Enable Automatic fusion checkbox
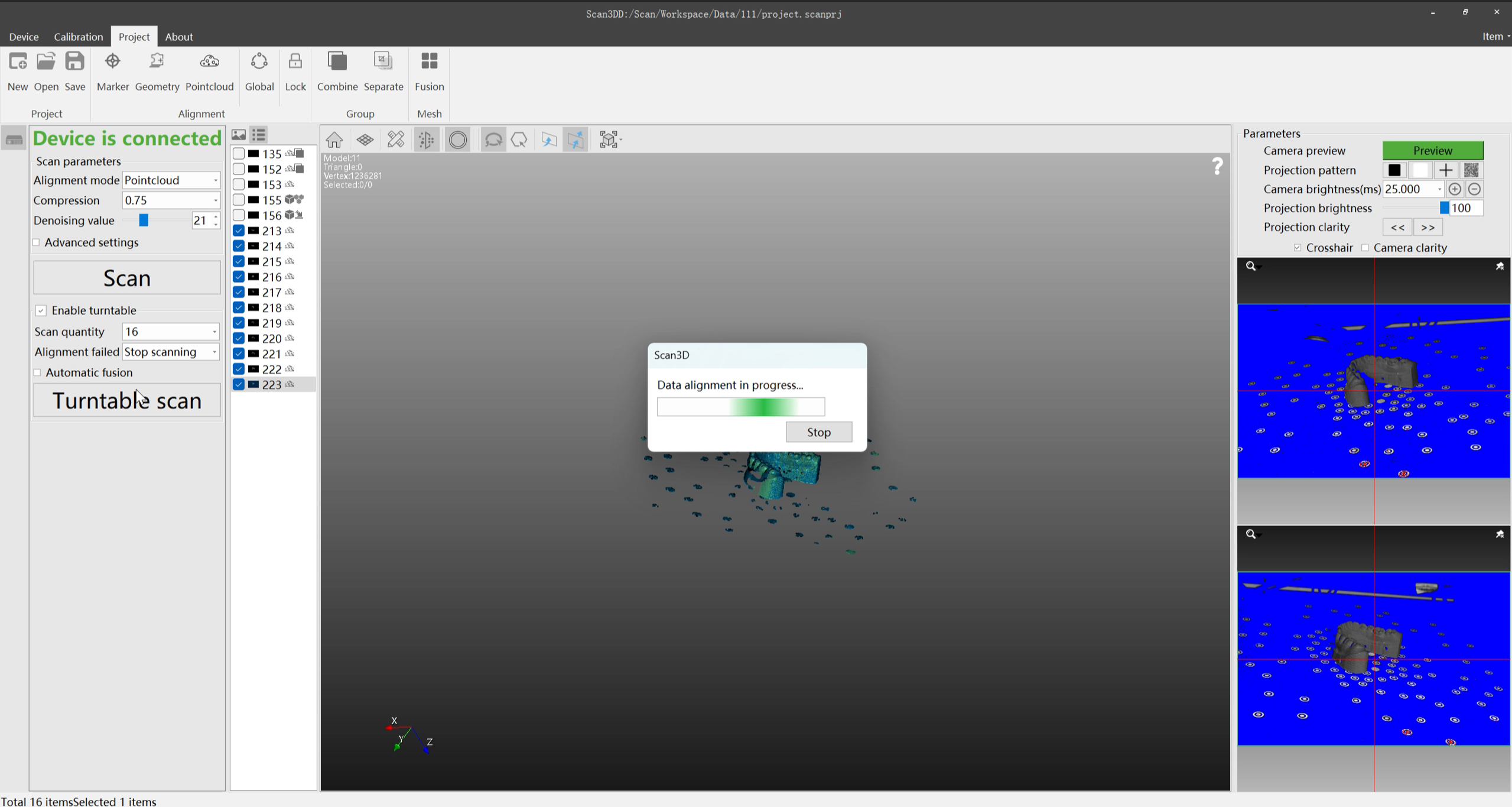The image size is (1512, 807). (37, 372)
